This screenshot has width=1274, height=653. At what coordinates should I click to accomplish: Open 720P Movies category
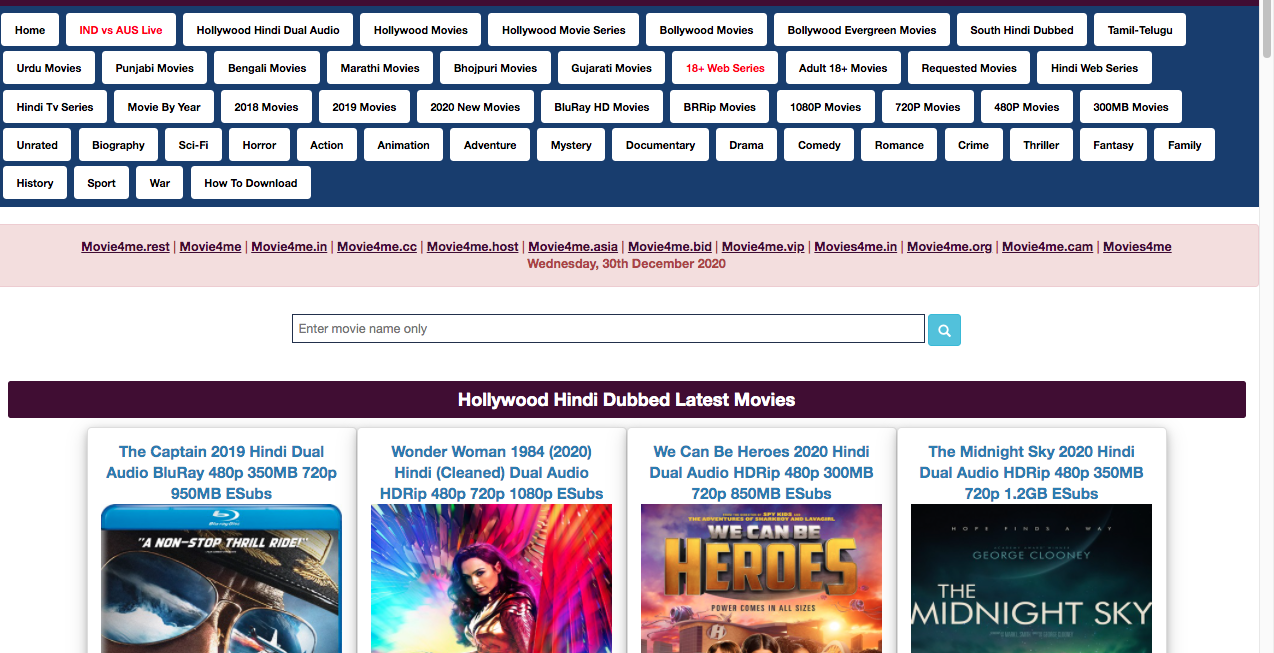(x=928, y=107)
